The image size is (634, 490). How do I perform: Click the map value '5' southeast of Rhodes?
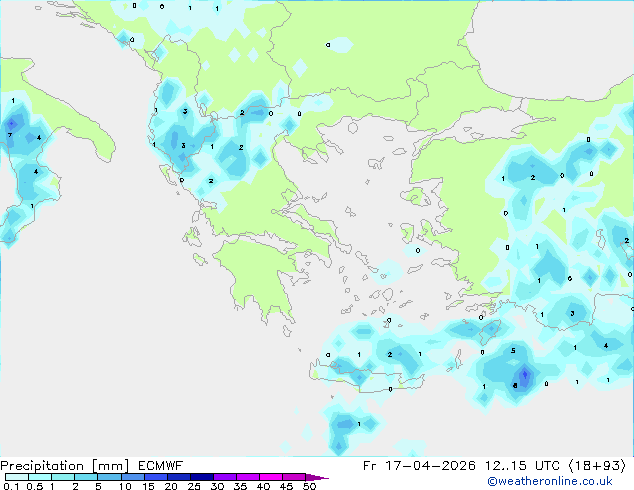(x=513, y=351)
